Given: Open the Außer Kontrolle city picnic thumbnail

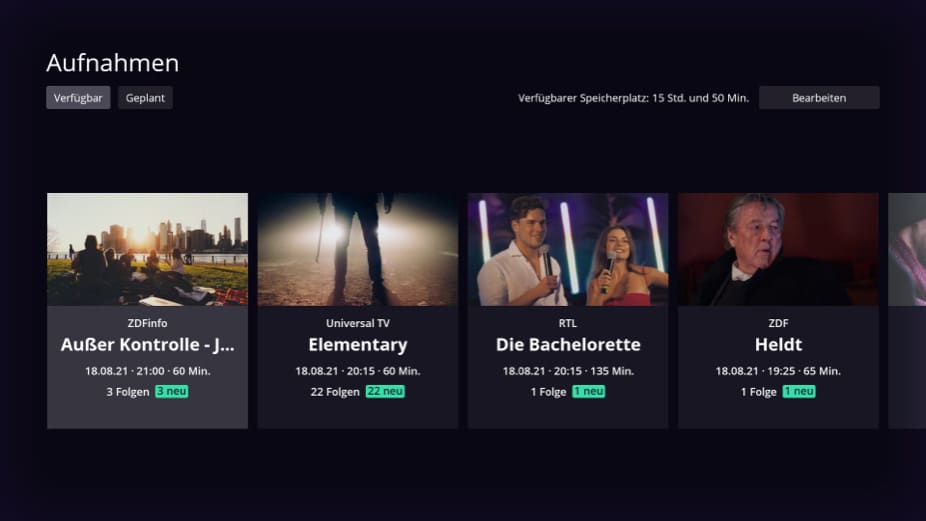Looking at the screenshot, I should (x=148, y=249).
